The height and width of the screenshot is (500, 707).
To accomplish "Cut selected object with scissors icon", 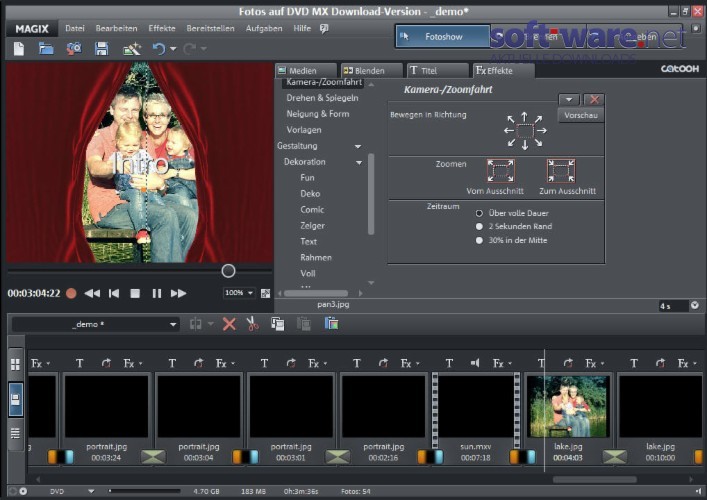I will click(252, 324).
